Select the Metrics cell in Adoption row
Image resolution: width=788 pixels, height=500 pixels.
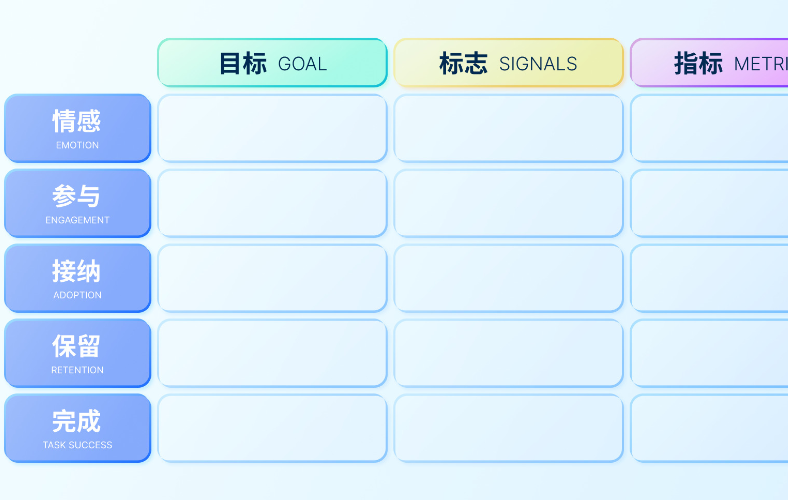(710, 278)
